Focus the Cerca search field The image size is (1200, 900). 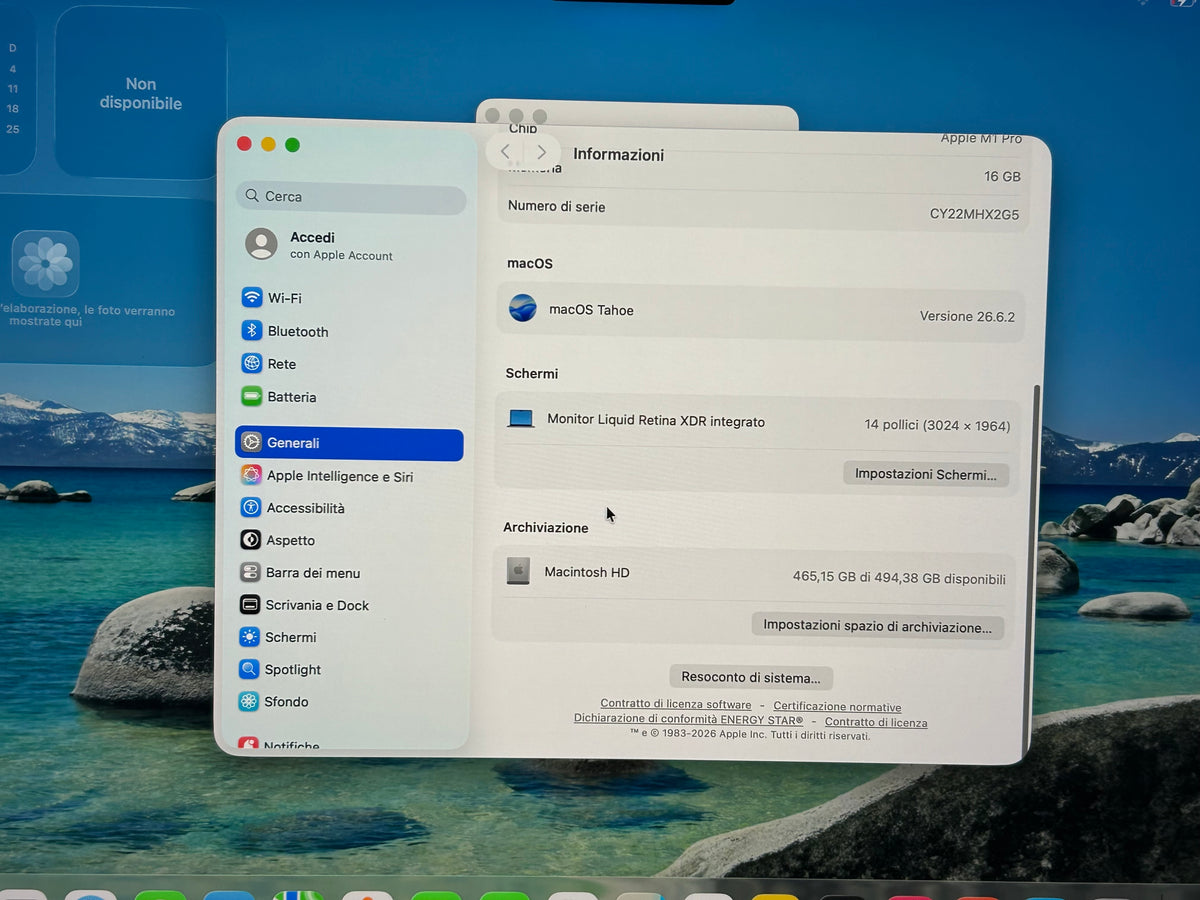coord(352,197)
